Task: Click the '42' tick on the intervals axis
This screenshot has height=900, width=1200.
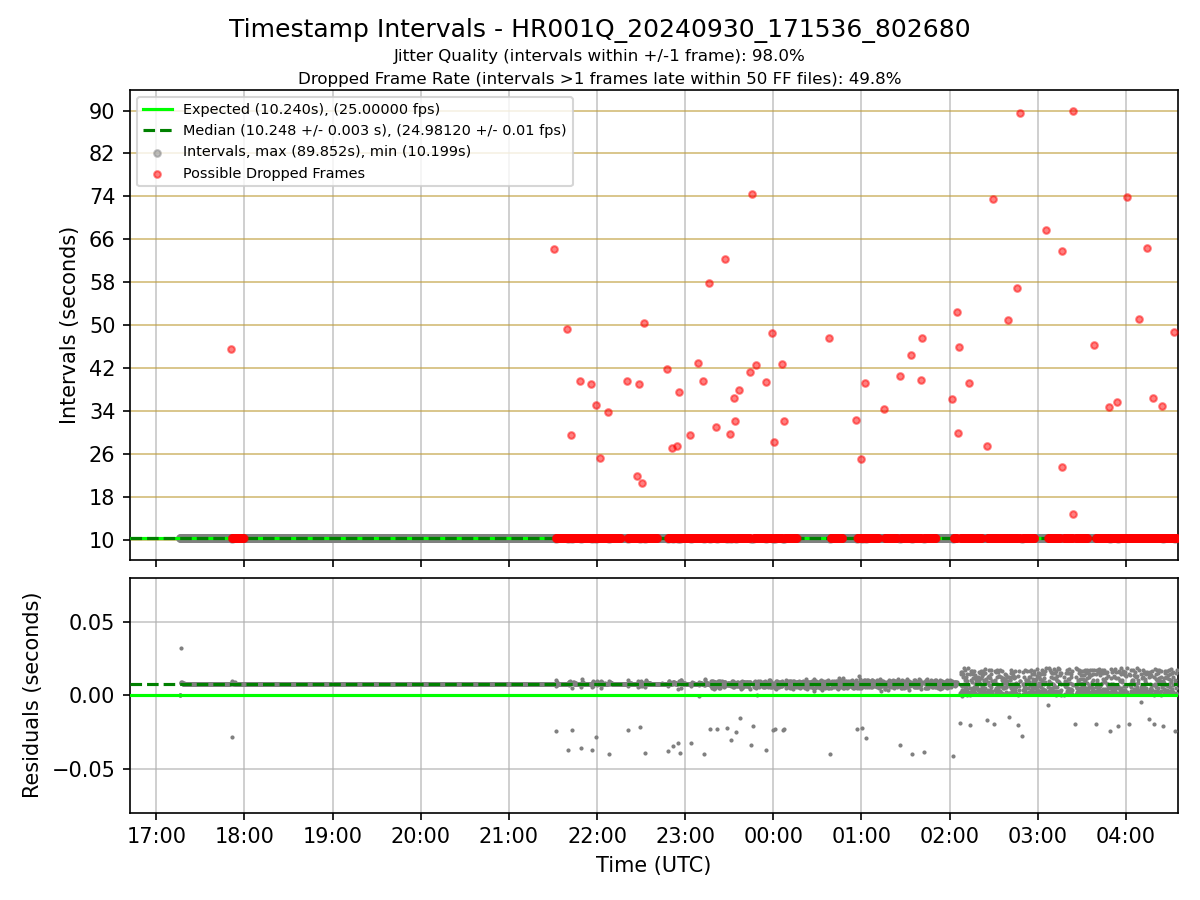Action: [103, 368]
